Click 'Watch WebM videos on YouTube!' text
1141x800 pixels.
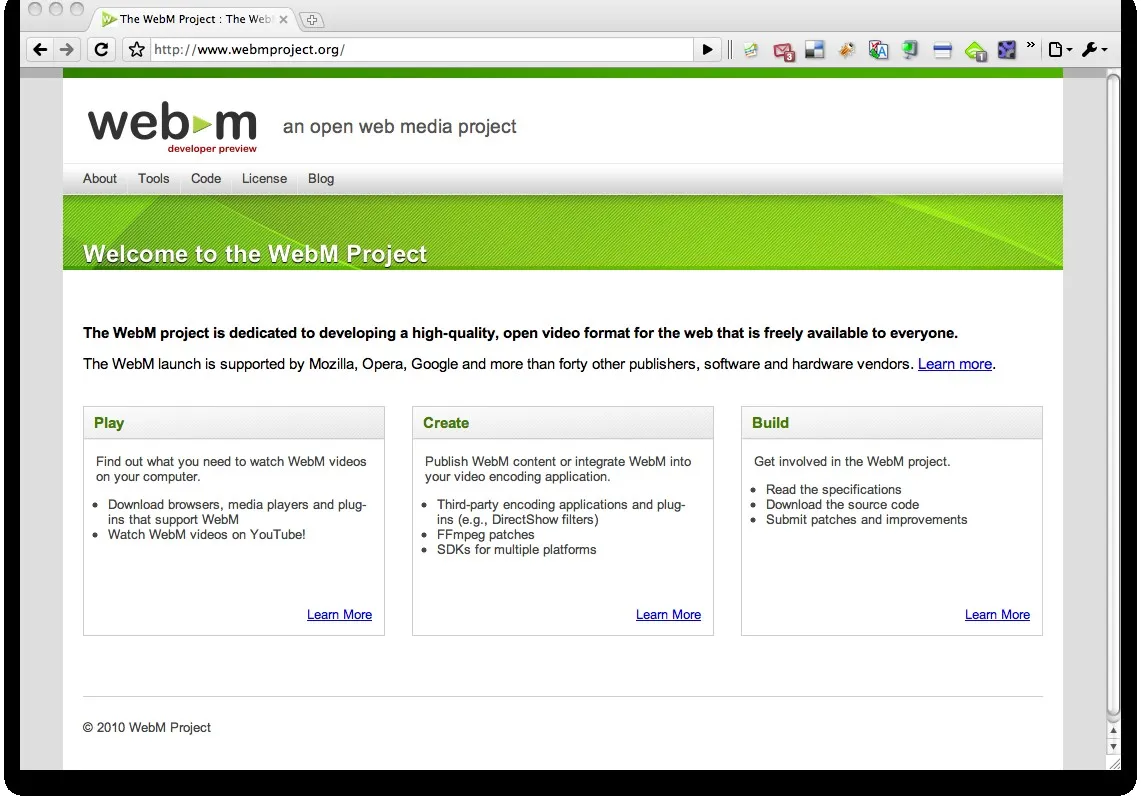click(x=207, y=534)
